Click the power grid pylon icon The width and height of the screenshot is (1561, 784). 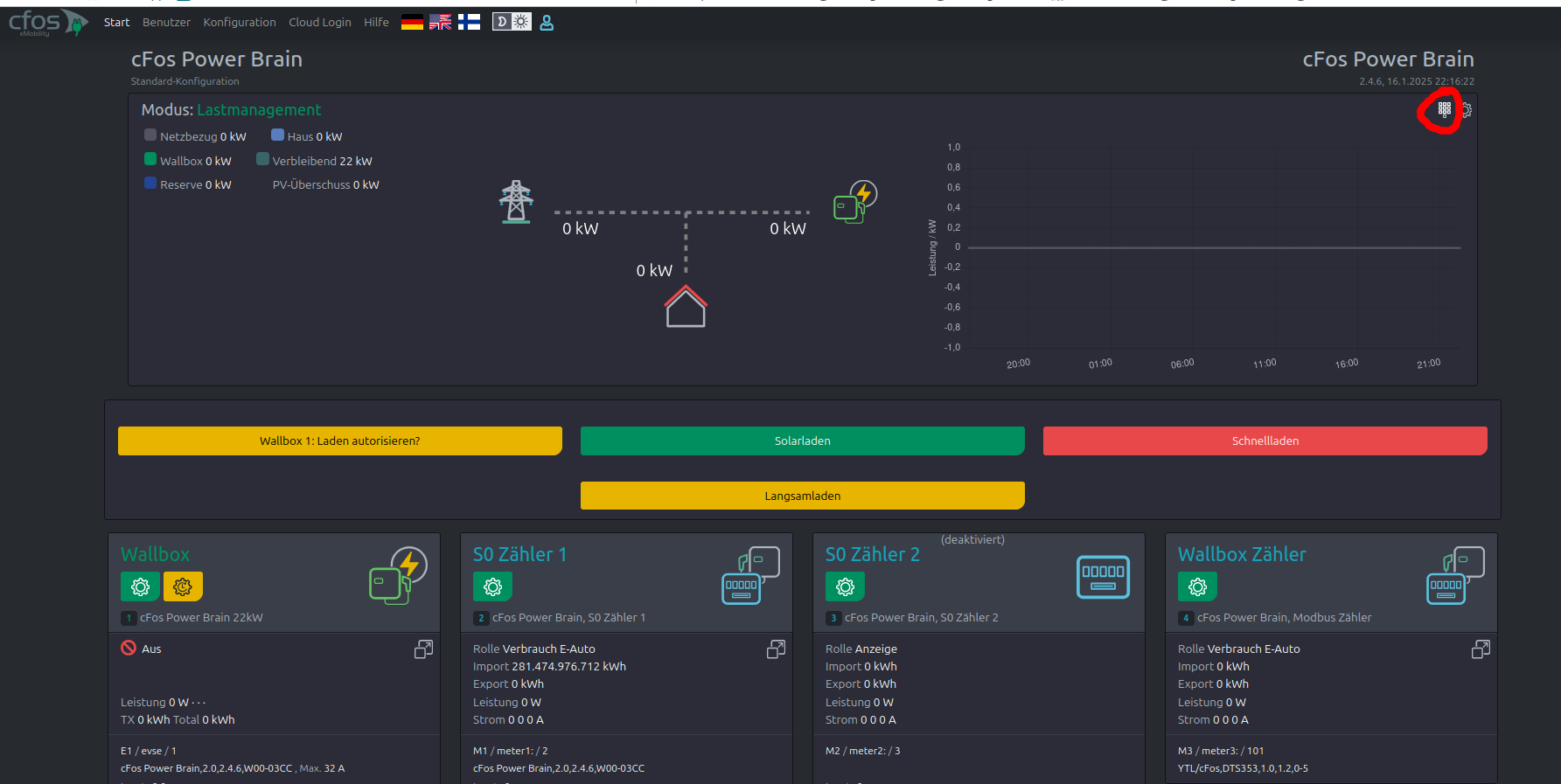tap(516, 202)
